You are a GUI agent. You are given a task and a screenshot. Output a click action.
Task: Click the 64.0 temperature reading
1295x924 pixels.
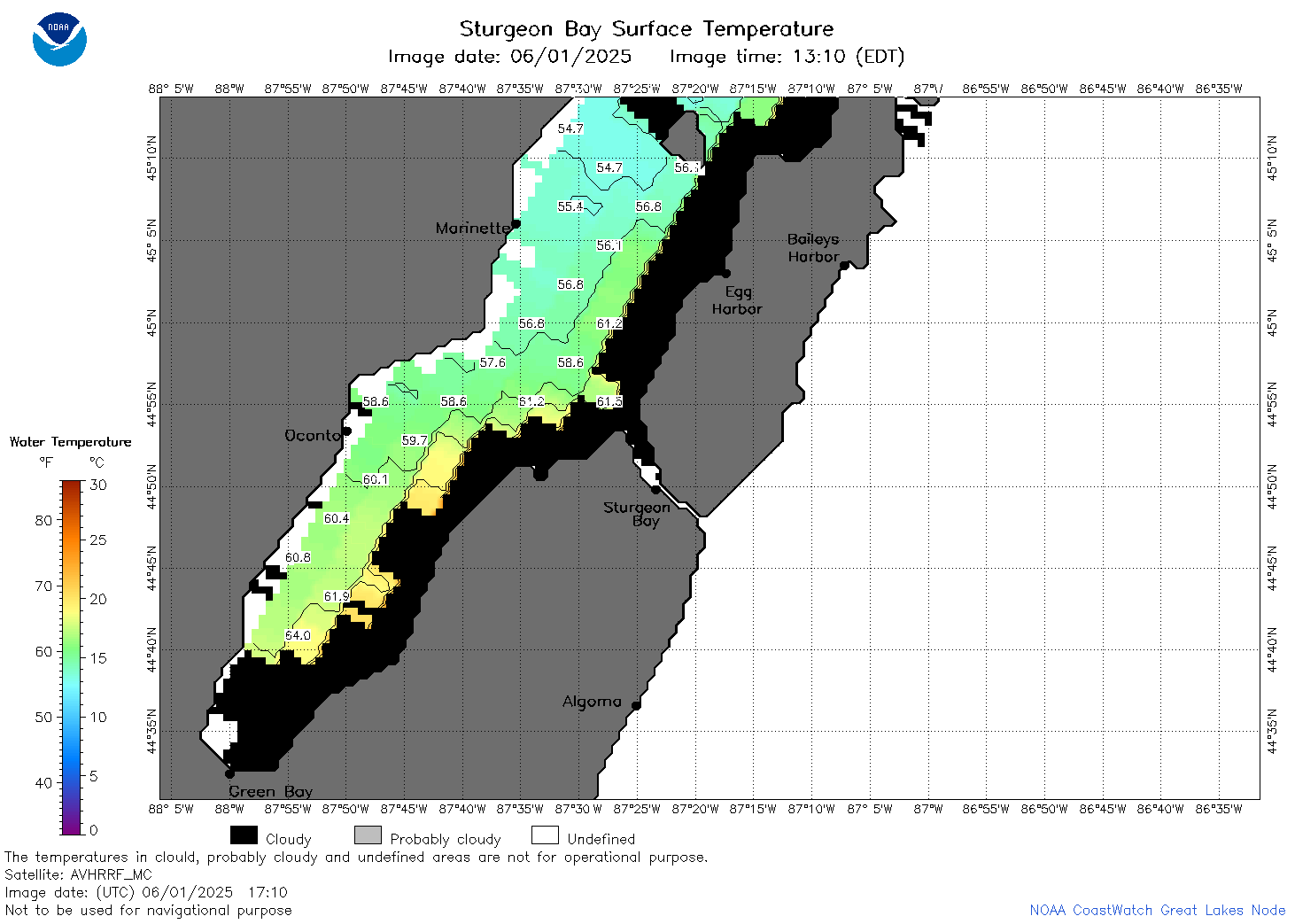click(298, 635)
